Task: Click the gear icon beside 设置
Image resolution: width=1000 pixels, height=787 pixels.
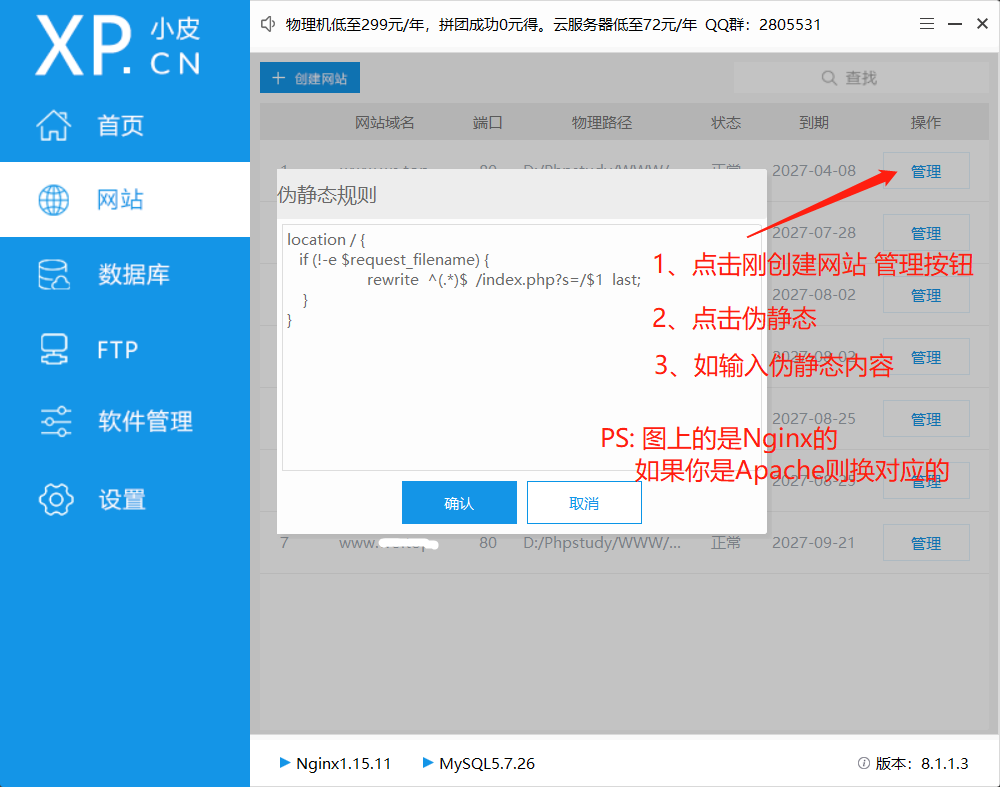Action: (x=56, y=499)
